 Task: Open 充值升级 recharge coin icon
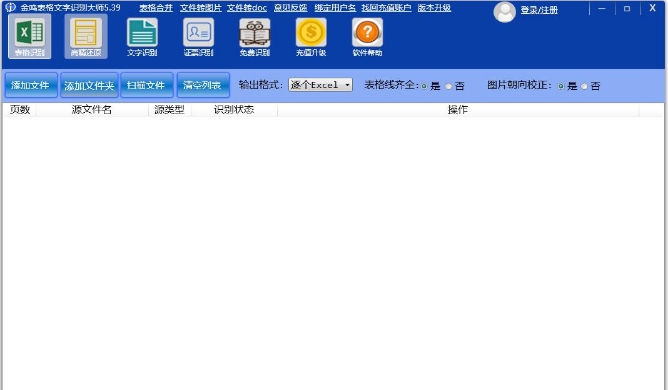tap(311, 37)
